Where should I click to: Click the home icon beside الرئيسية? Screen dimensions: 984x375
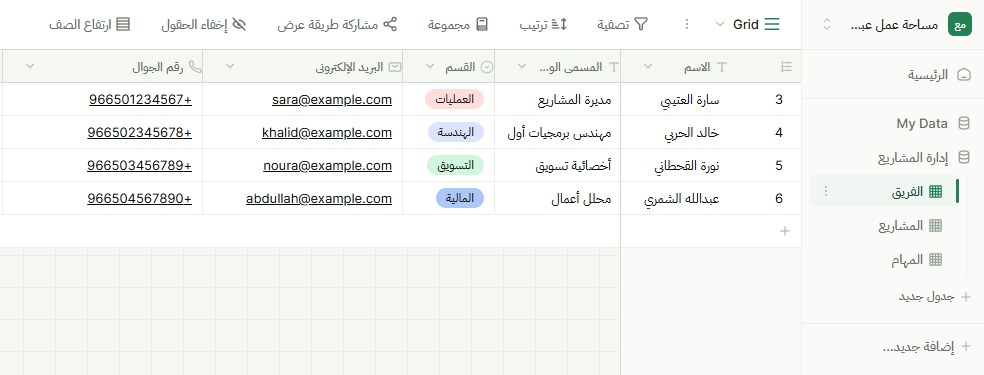click(964, 75)
